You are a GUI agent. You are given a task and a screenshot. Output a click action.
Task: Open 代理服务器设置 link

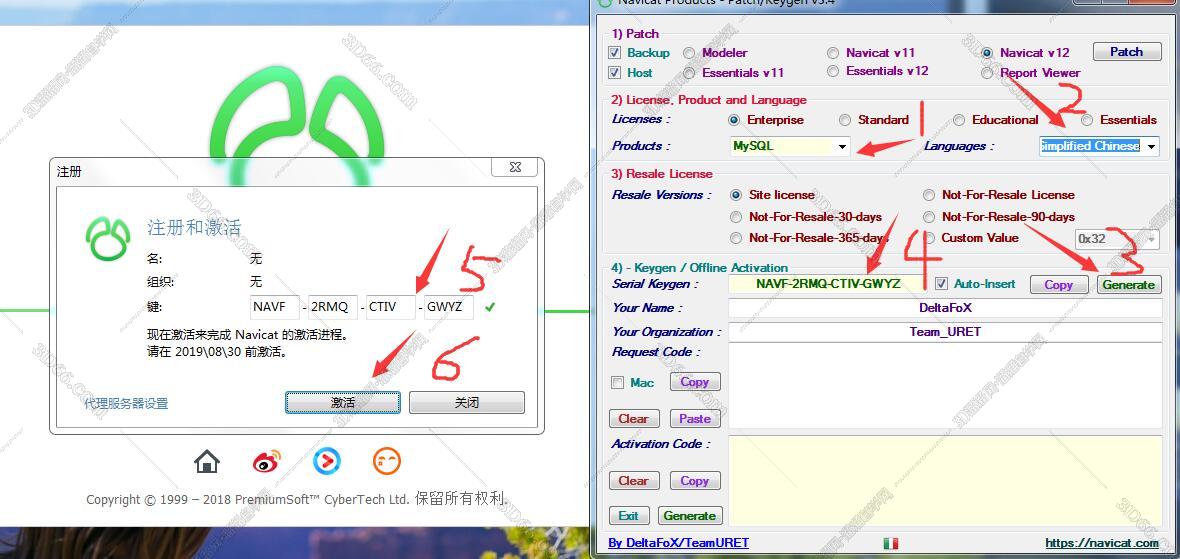[126, 403]
